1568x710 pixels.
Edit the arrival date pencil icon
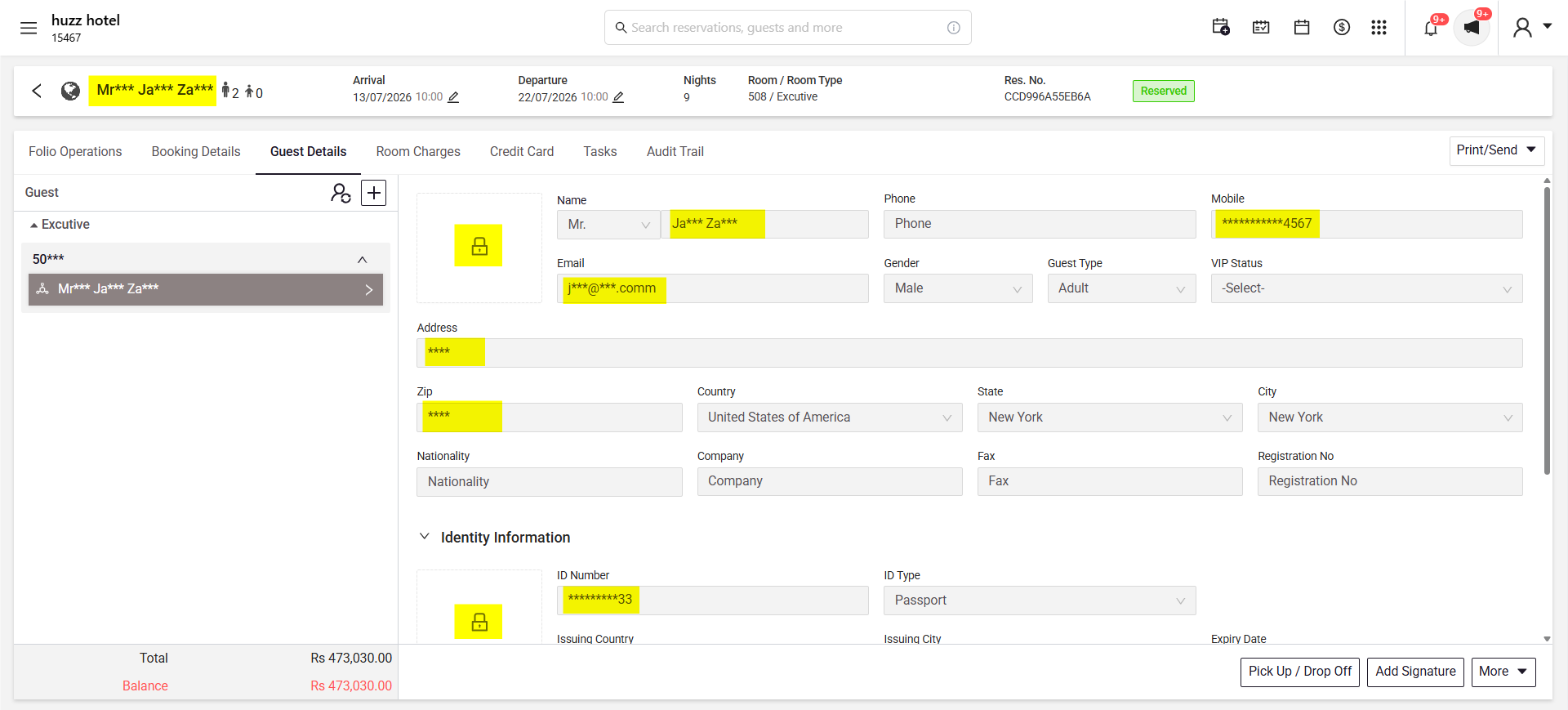453,97
